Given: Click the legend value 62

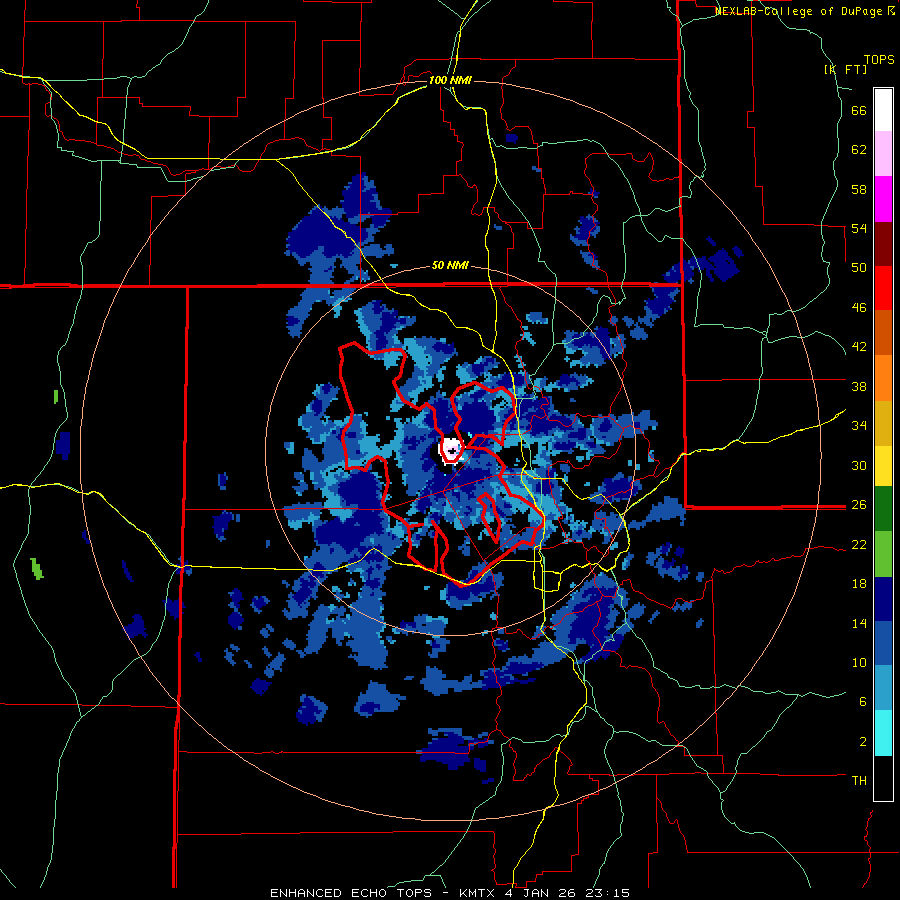Looking at the screenshot, I should tap(859, 150).
